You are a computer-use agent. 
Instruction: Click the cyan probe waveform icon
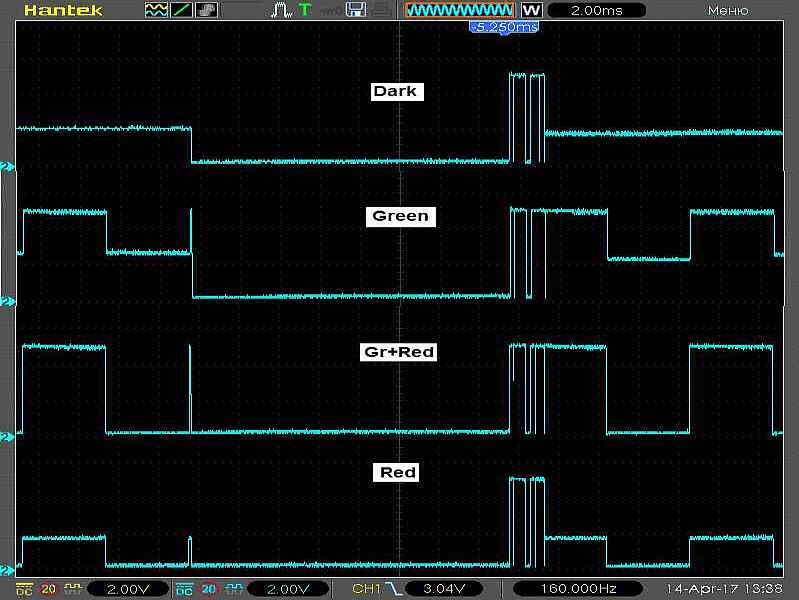[234, 589]
